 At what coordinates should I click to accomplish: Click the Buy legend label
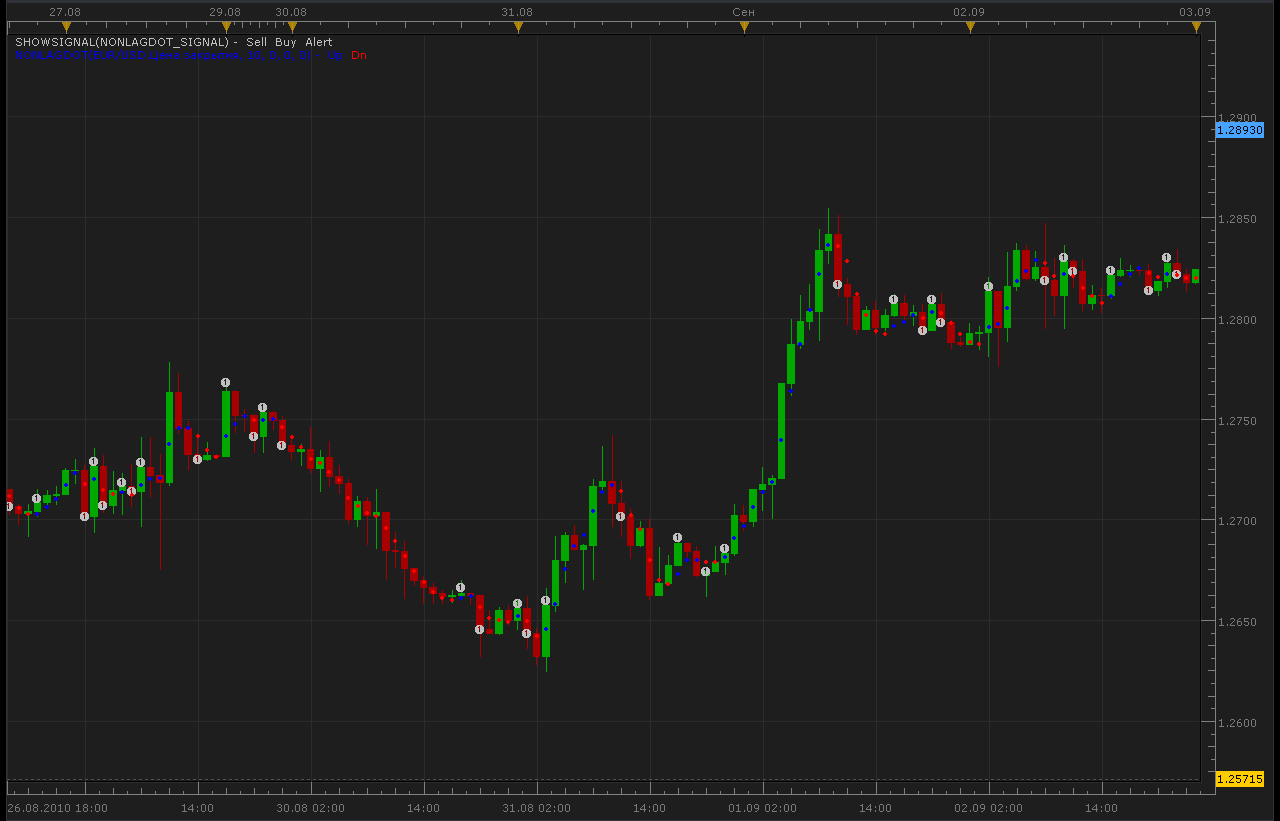pyautogui.click(x=287, y=42)
